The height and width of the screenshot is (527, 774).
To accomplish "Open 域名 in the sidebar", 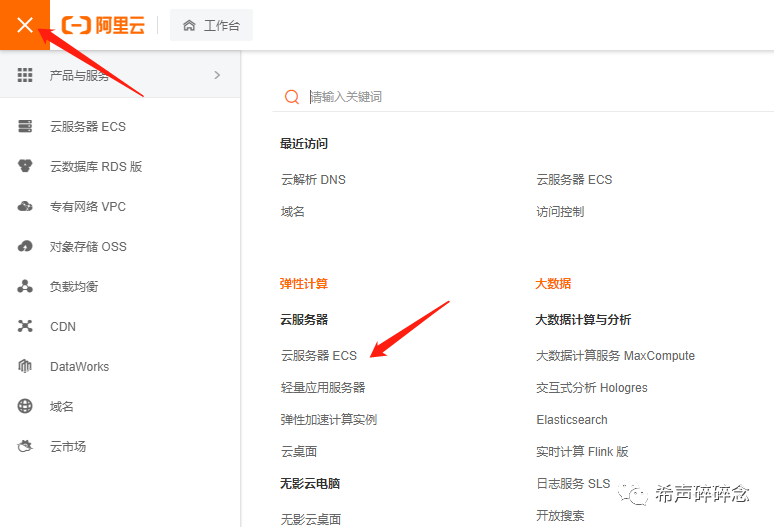I will coord(62,407).
